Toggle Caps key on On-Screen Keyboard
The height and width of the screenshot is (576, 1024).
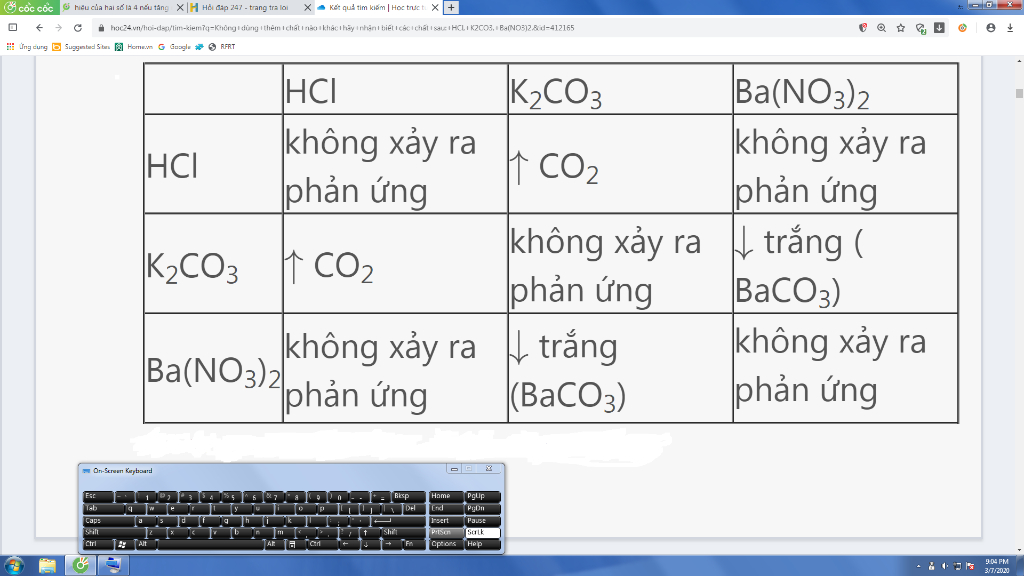point(108,521)
